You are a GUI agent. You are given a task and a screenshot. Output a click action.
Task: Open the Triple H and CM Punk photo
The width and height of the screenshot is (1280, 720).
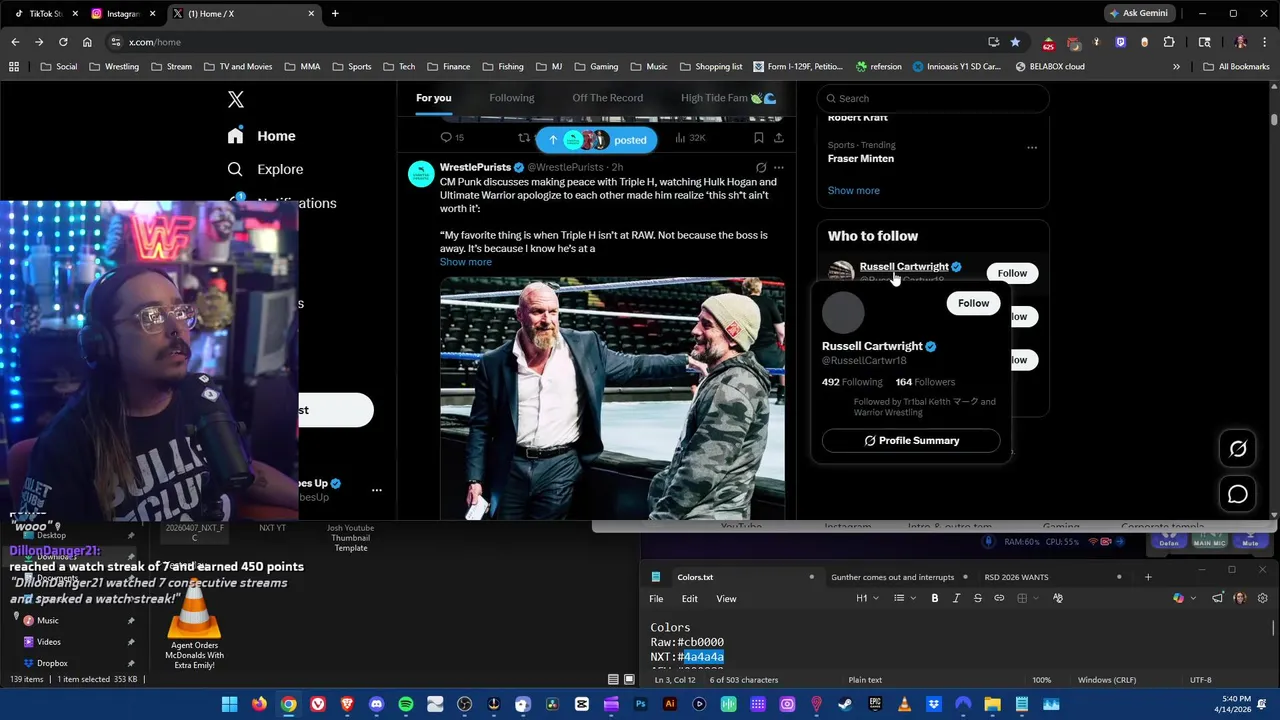612,398
